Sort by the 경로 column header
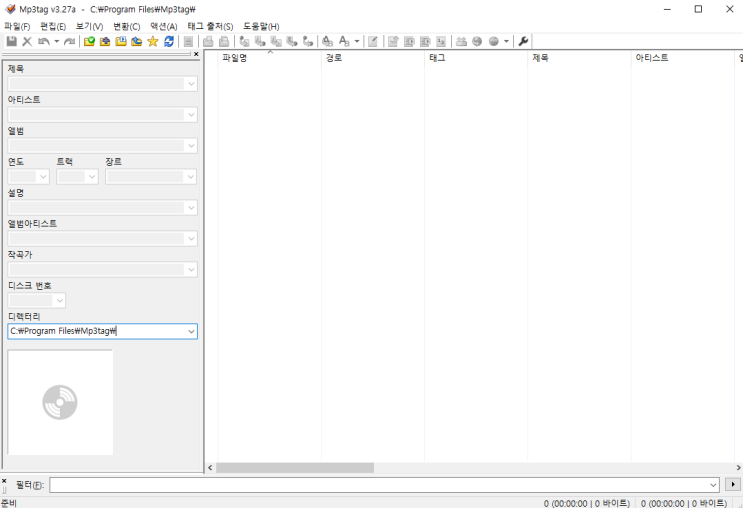 coord(373,58)
